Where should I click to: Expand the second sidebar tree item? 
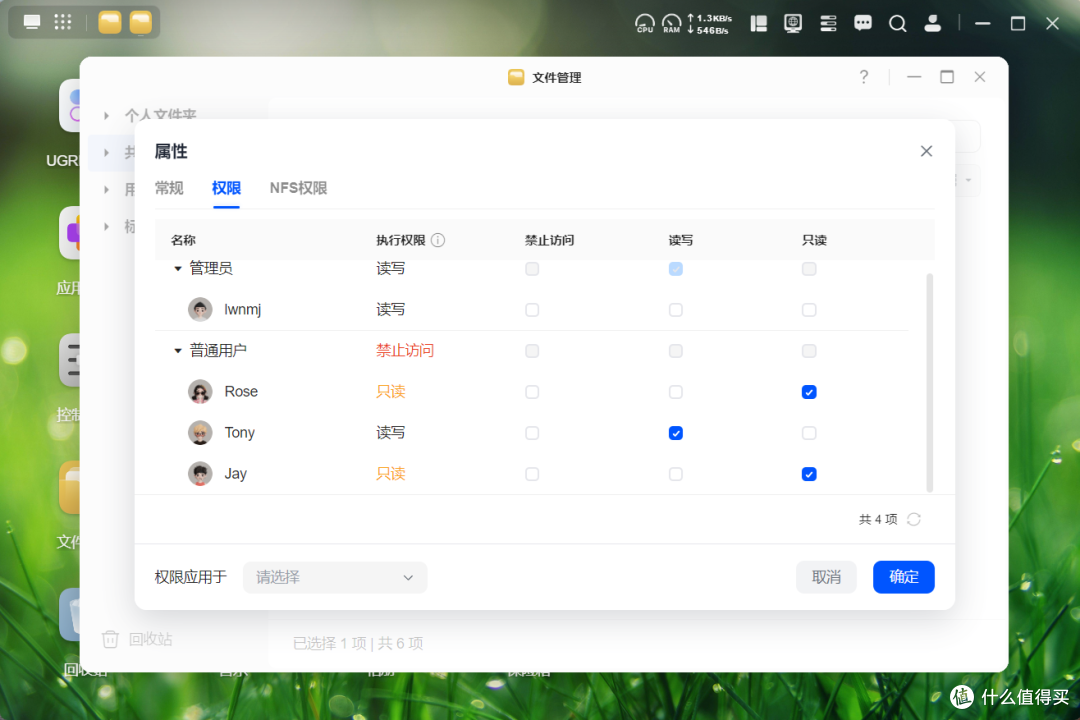click(x=106, y=152)
